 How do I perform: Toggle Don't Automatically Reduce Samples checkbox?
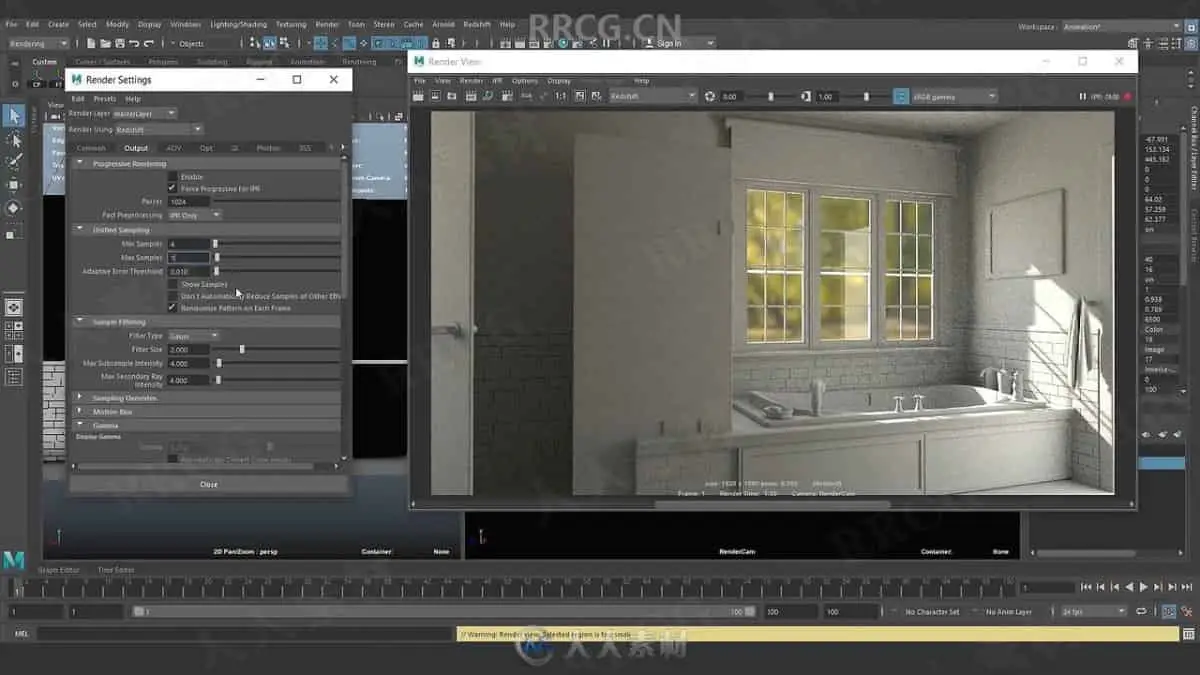tap(172, 296)
